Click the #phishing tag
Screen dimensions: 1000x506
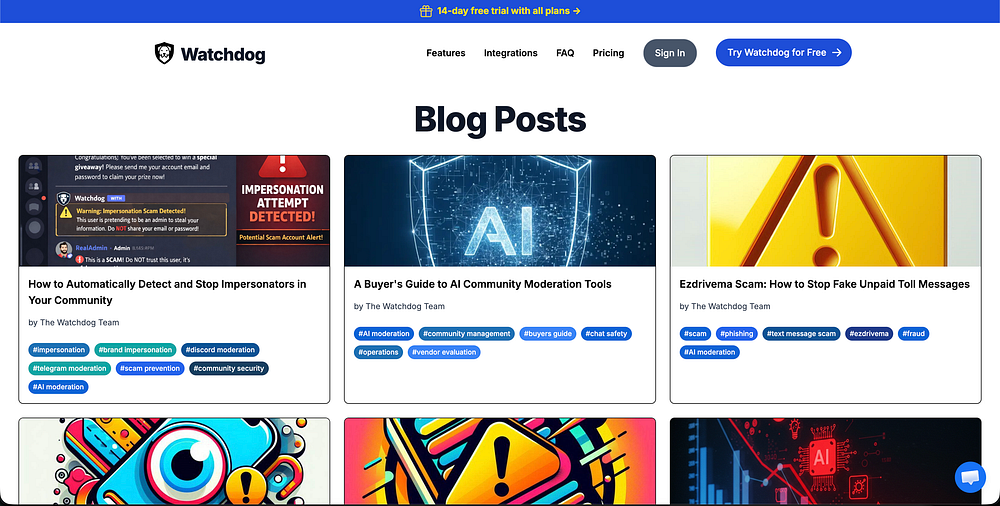pos(737,334)
